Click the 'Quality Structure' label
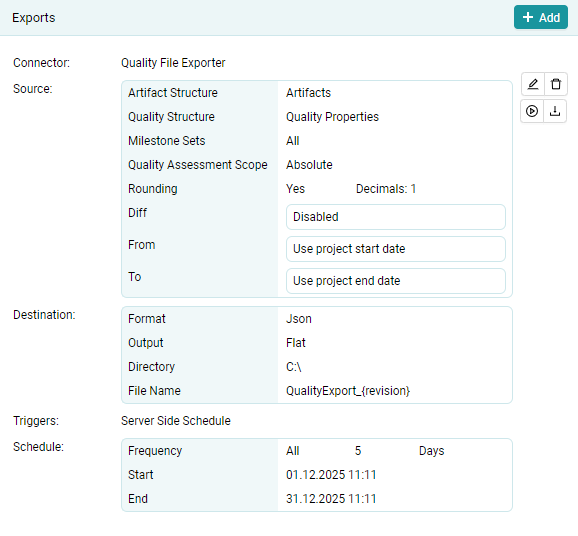578x536 pixels. point(171,117)
